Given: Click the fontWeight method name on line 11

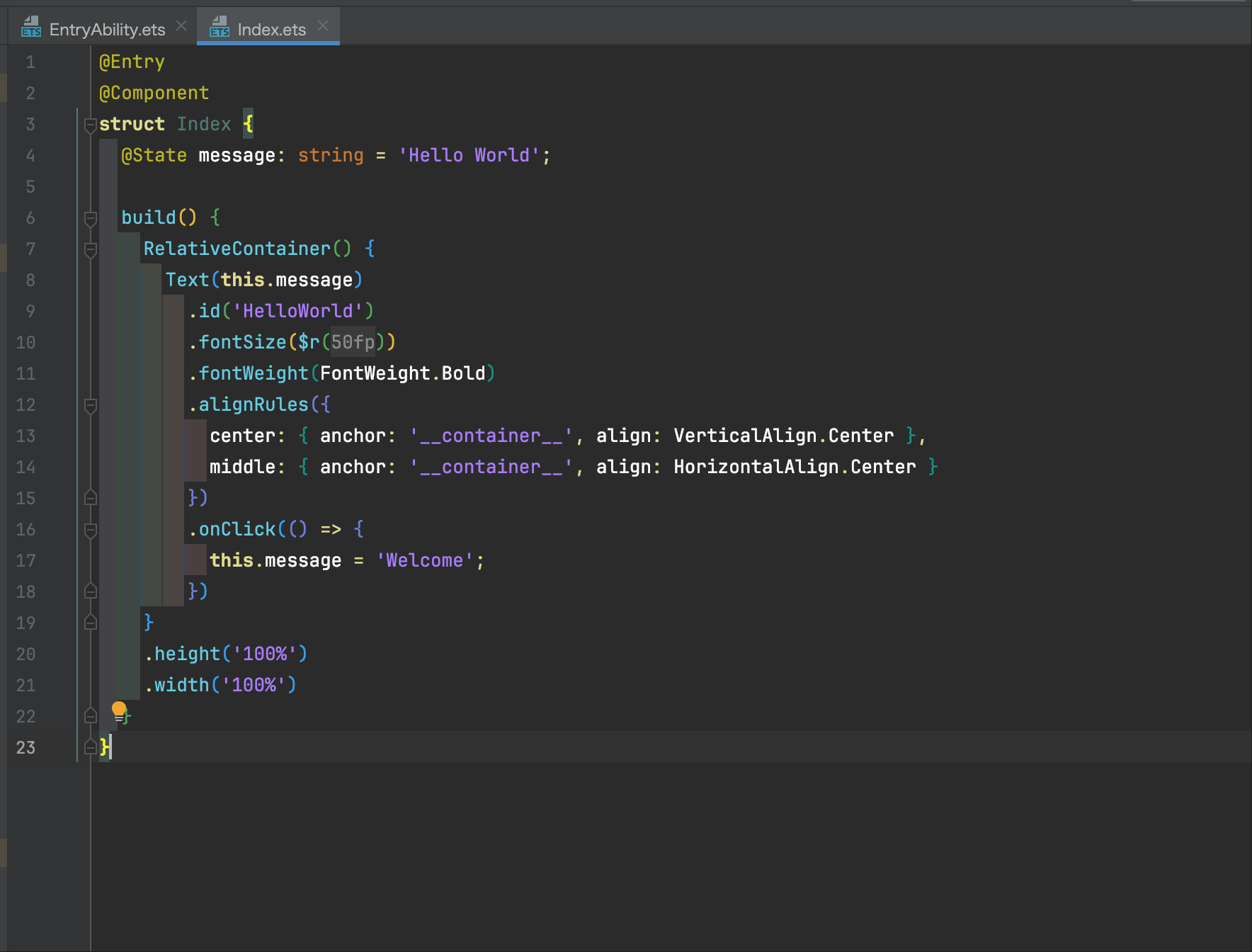Looking at the screenshot, I should (x=254, y=373).
